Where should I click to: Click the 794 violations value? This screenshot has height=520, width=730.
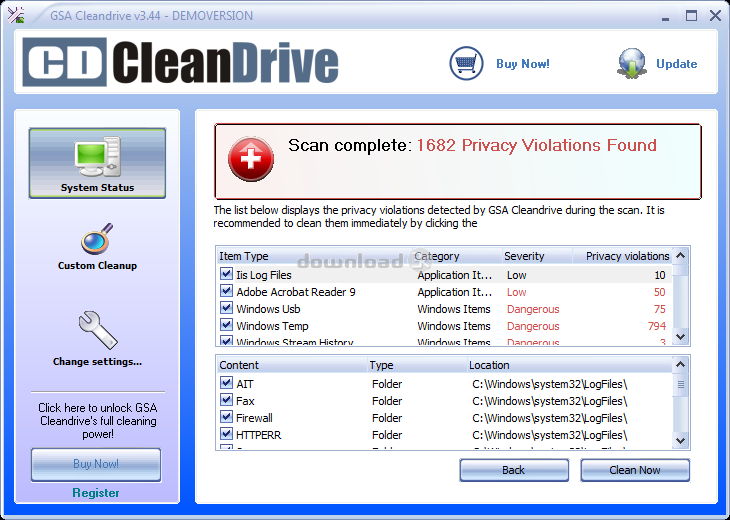tap(657, 326)
